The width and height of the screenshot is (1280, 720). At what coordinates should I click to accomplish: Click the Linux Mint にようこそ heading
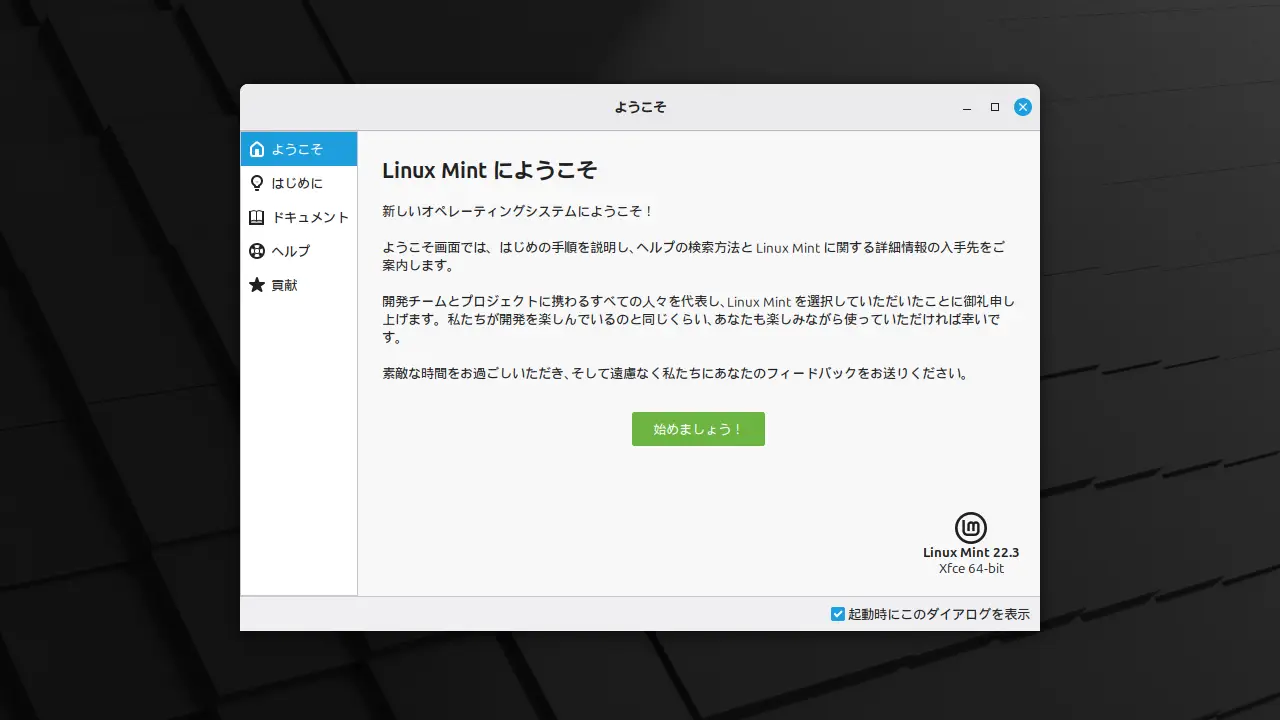pyautogui.click(x=490, y=170)
